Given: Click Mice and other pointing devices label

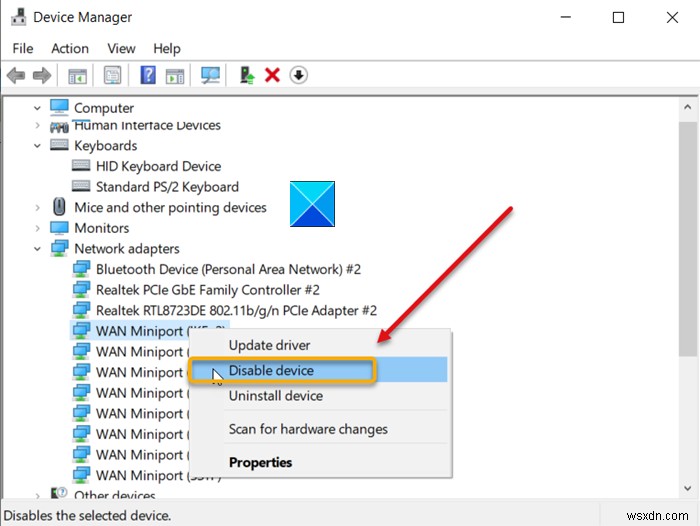Looking at the screenshot, I should (170, 208).
